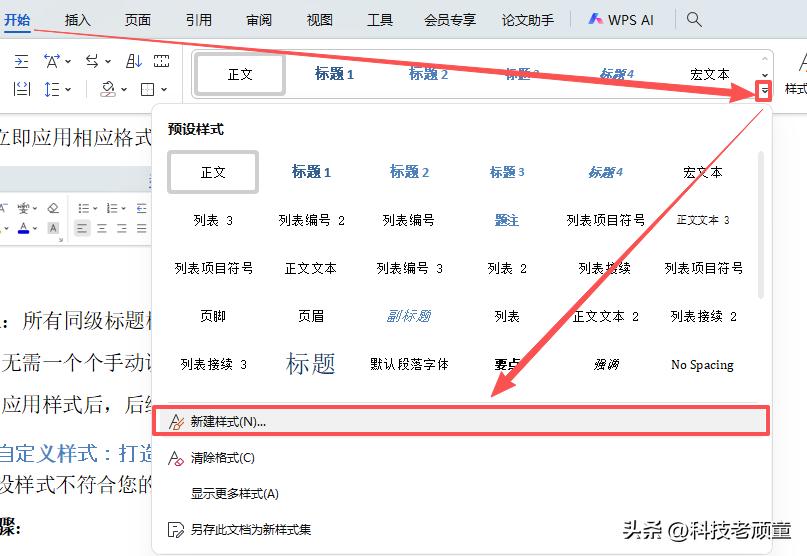Screen dimensions: 807x556
Task: Apply 默认段落字体 style in the preset panel
Action: [x=409, y=364]
